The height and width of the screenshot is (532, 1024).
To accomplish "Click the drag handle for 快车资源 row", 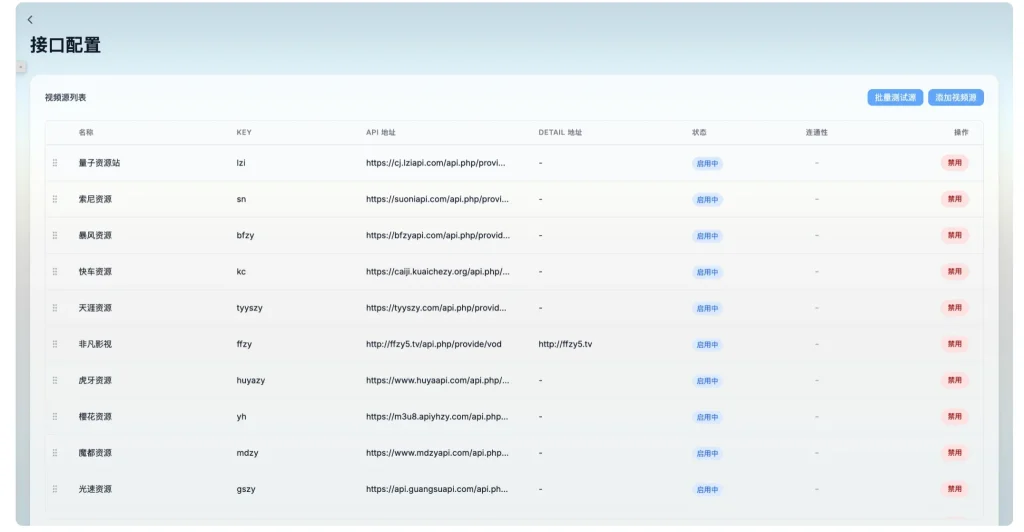I will tap(55, 272).
